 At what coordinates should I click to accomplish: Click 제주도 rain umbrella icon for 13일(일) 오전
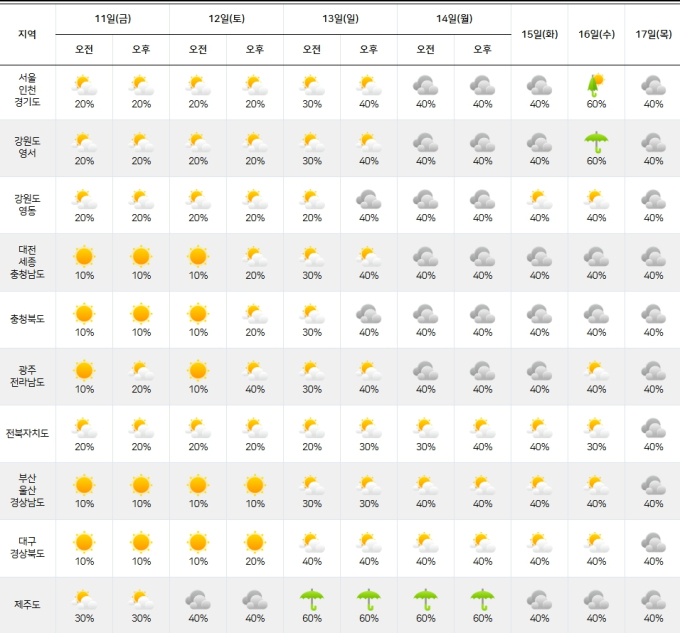pos(312,600)
